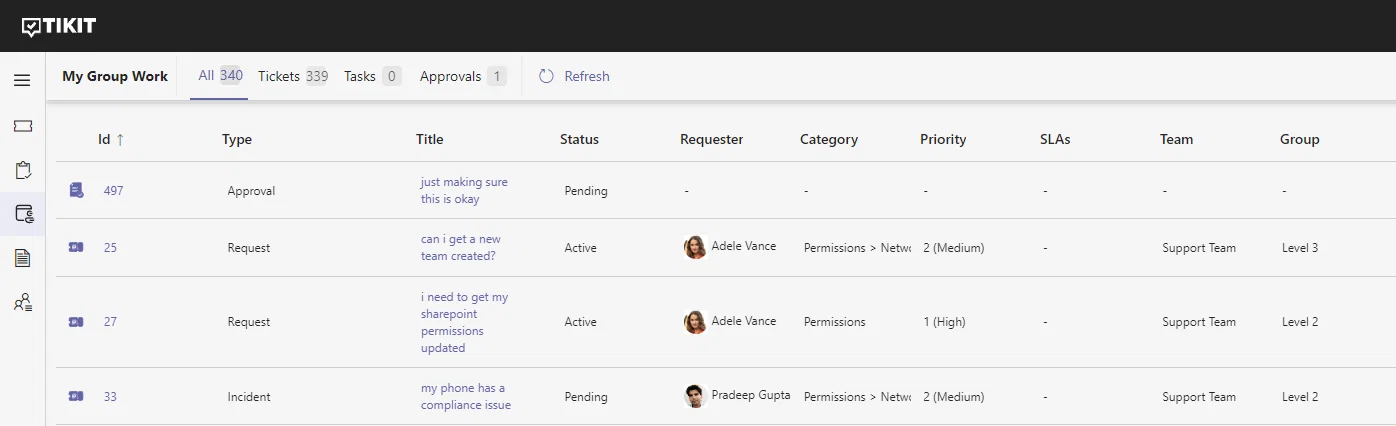Click Pradeep Gupta's avatar

pos(695,396)
